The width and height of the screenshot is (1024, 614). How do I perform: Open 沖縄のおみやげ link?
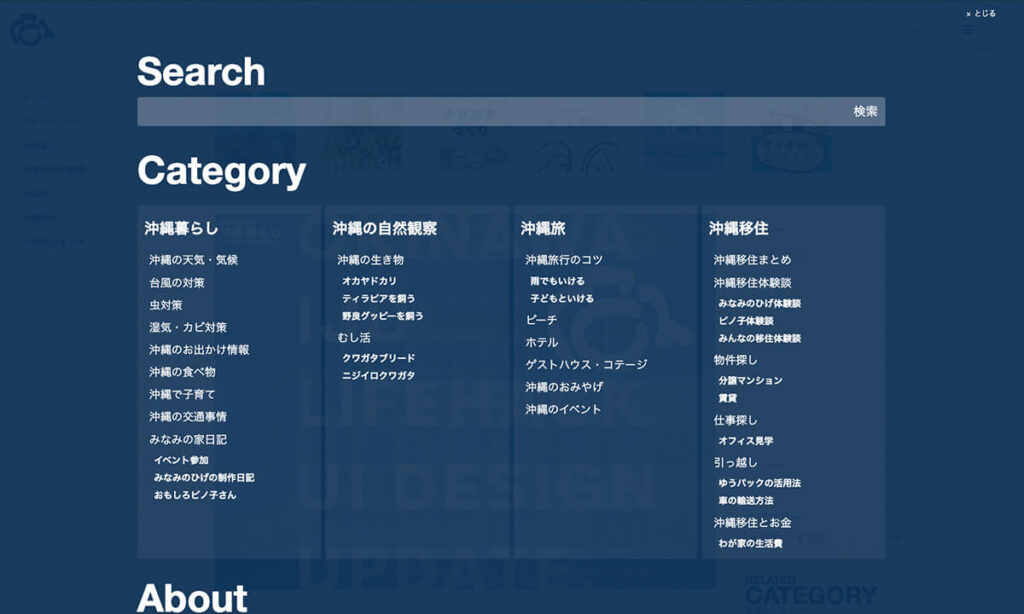click(564, 387)
